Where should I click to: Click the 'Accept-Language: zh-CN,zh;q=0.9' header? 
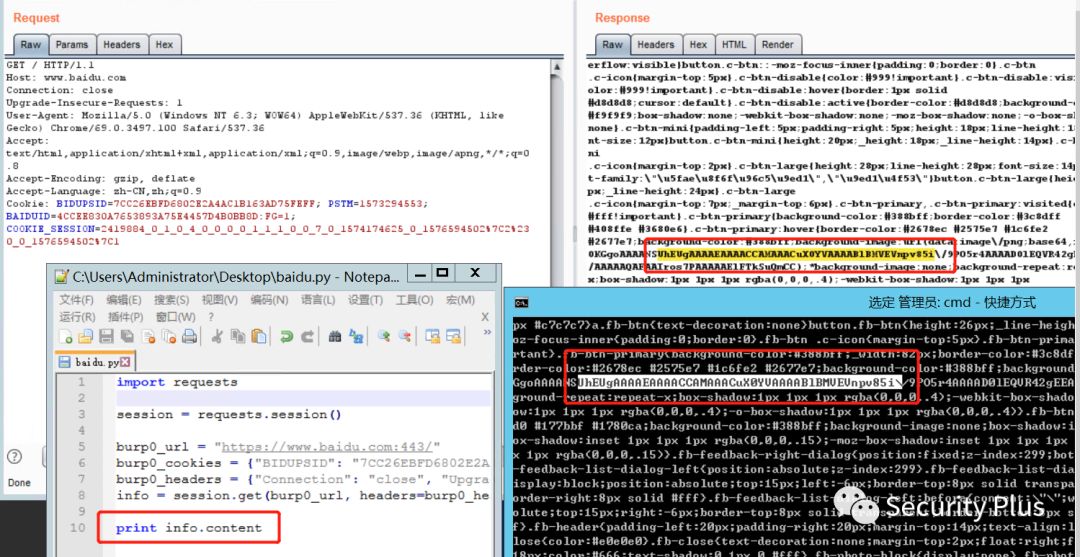104,191
